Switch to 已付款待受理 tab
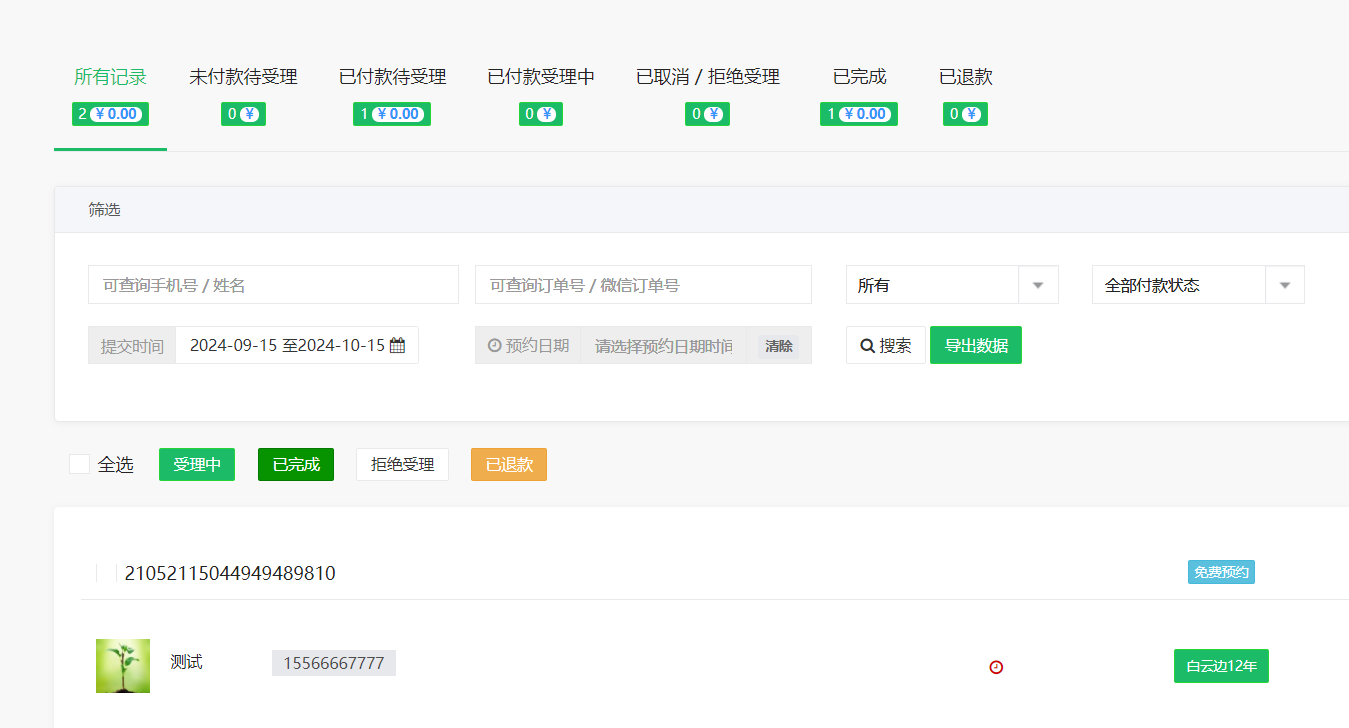Image resolution: width=1349 pixels, height=728 pixels. (x=392, y=77)
